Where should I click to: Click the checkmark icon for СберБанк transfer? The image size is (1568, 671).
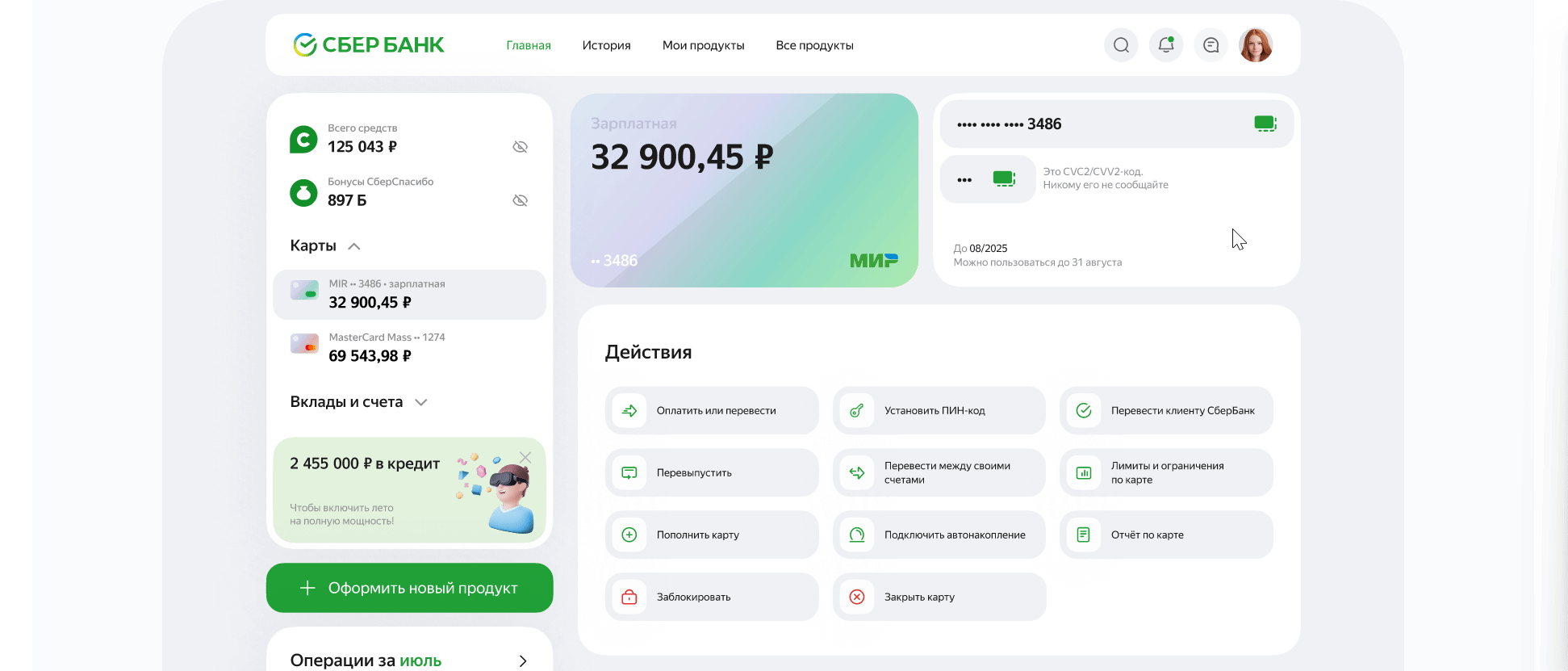[x=1084, y=410]
